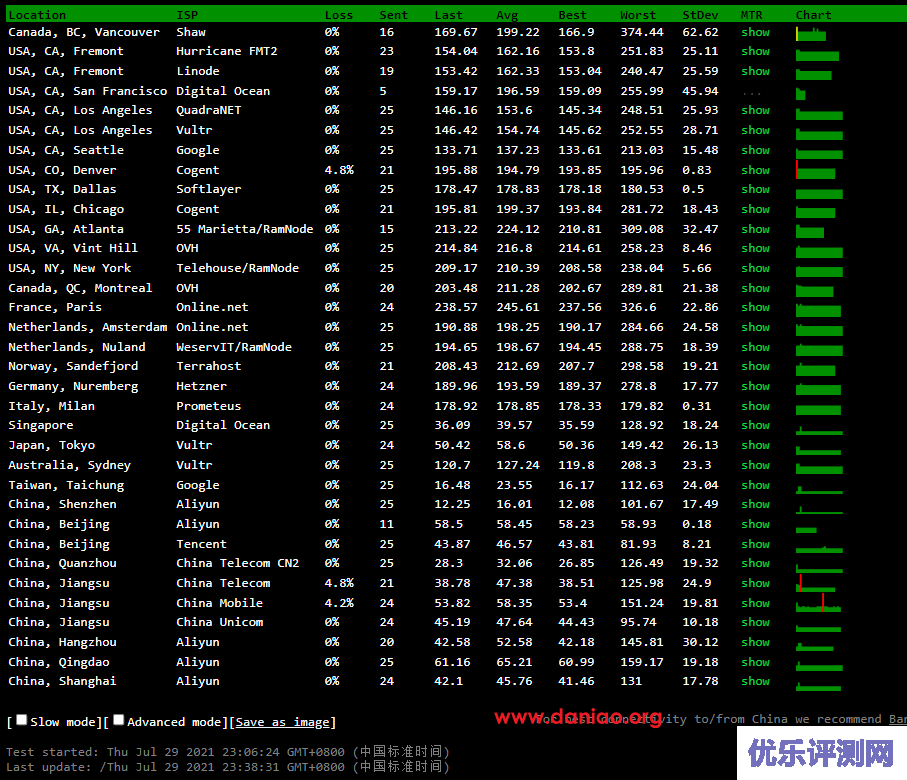Show MTR for Atlanta RamNode row

(755, 229)
